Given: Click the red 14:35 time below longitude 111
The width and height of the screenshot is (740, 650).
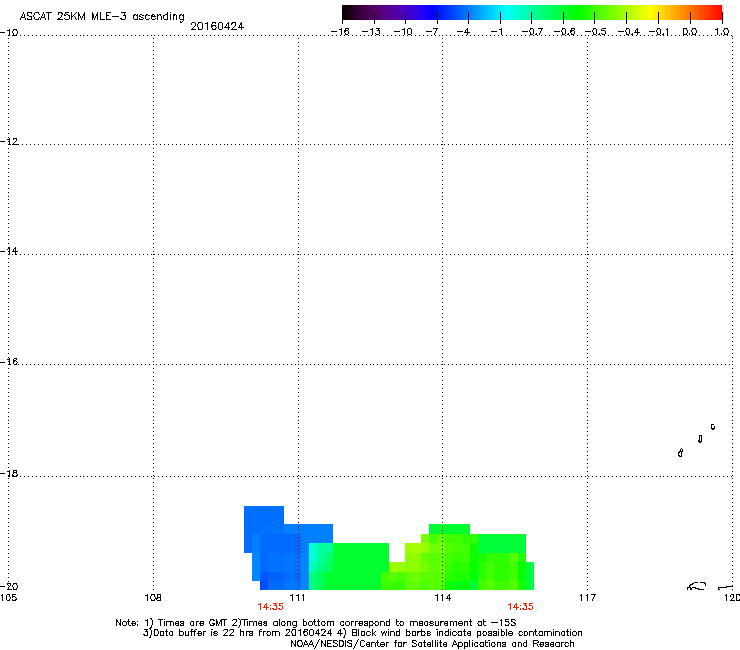Looking at the screenshot, I should (x=270, y=607).
